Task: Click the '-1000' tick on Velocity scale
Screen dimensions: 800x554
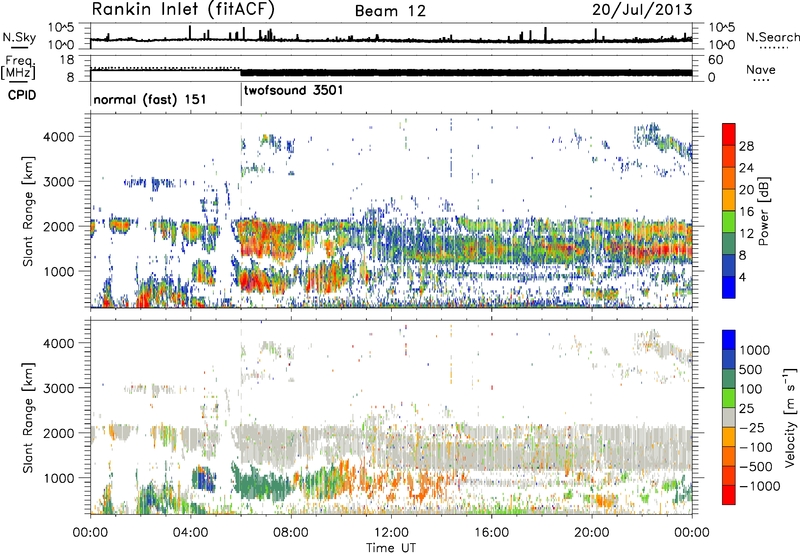Action: point(759,486)
